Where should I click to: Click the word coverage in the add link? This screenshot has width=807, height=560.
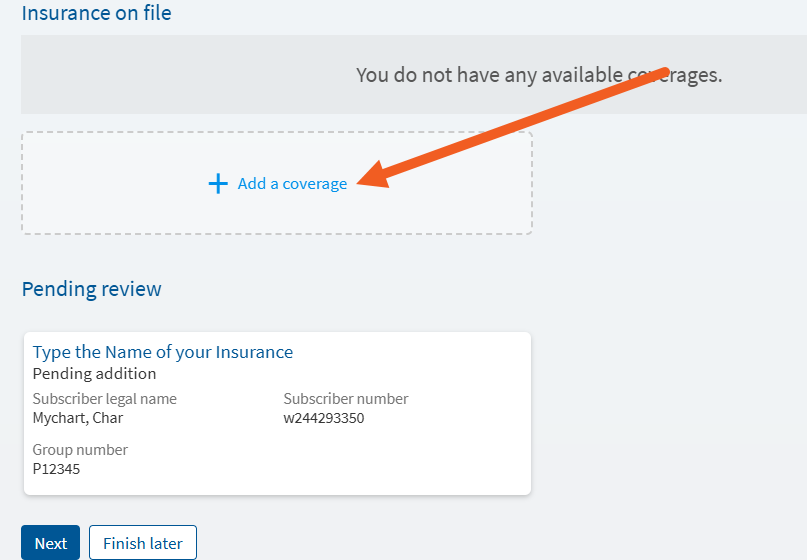pos(314,184)
